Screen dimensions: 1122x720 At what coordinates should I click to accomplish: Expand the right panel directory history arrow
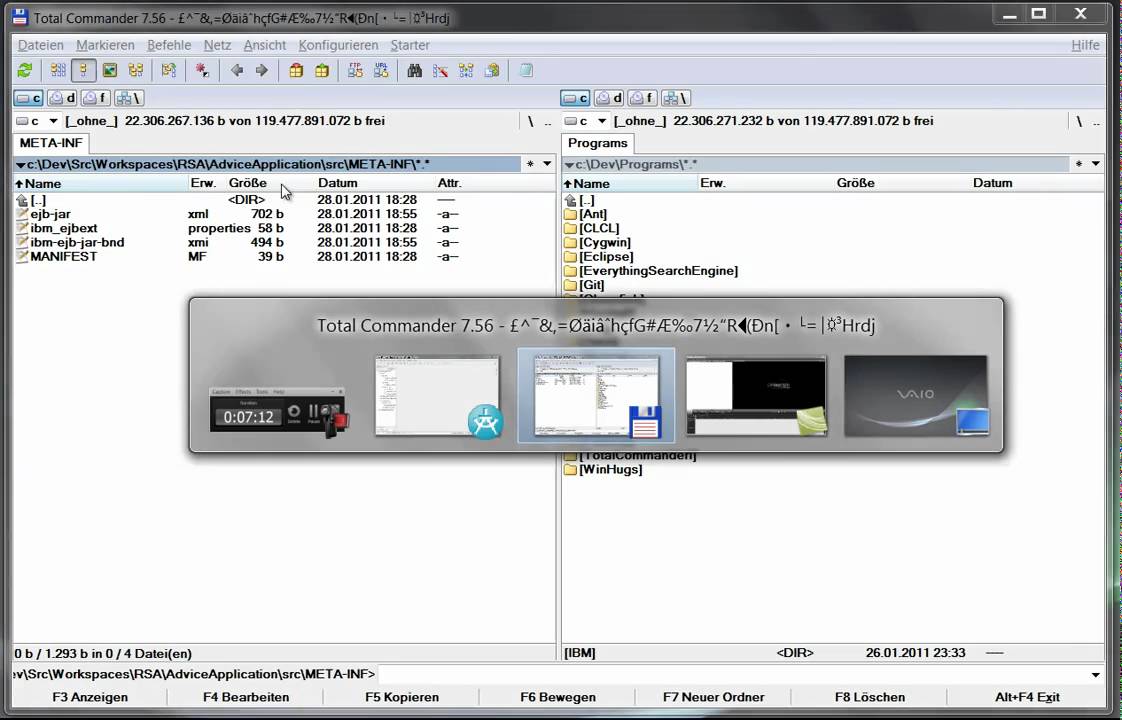click(x=1096, y=164)
